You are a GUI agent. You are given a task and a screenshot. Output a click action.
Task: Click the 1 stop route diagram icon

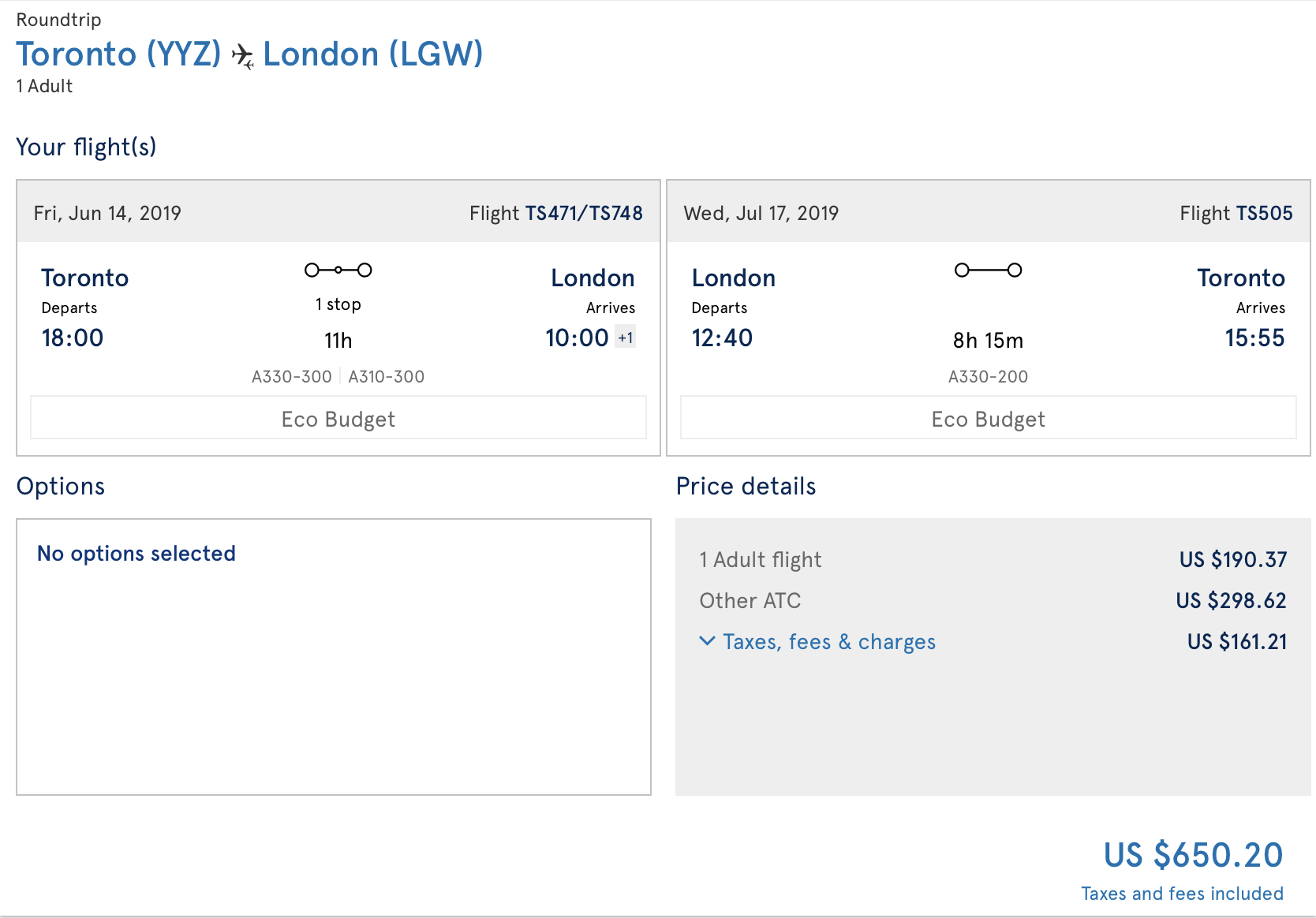[x=338, y=271]
